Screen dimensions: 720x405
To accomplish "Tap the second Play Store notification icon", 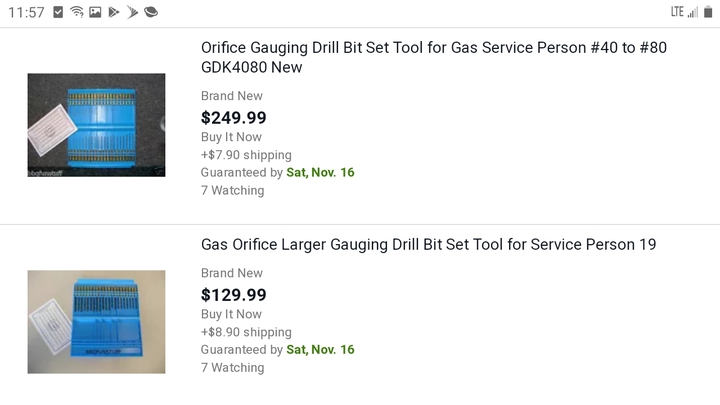I will pos(132,12).
